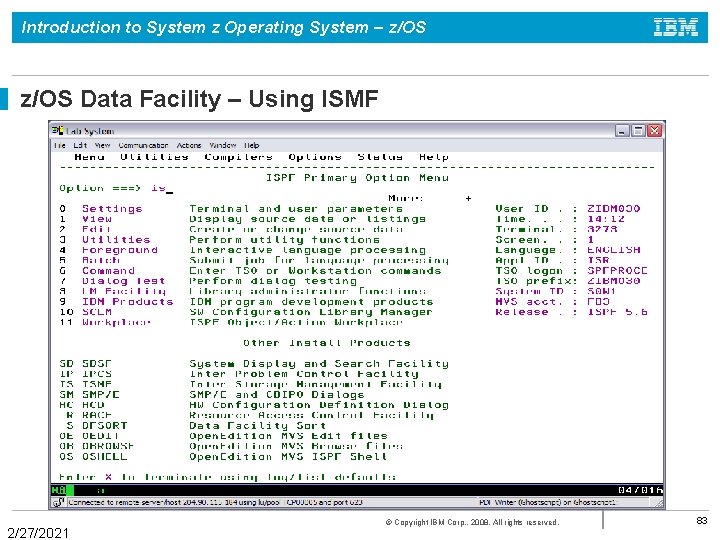Image resolution: width=720 pixels, height=540 pixels.
Task: Open the Communication menu
Action: 143,145
